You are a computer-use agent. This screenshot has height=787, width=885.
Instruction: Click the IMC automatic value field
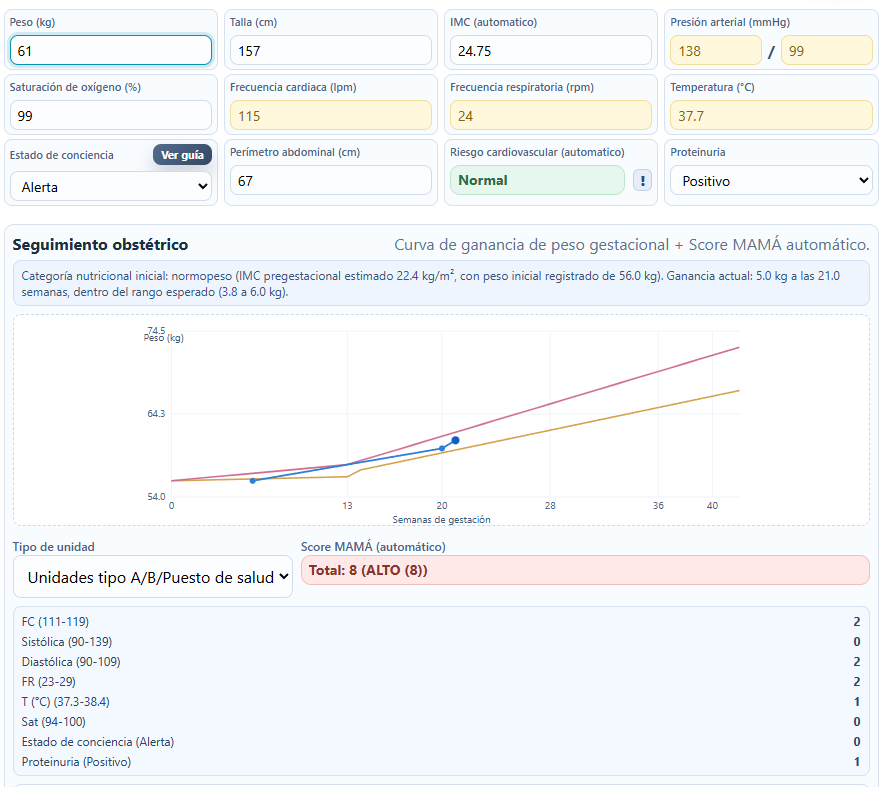coord(551,50)
